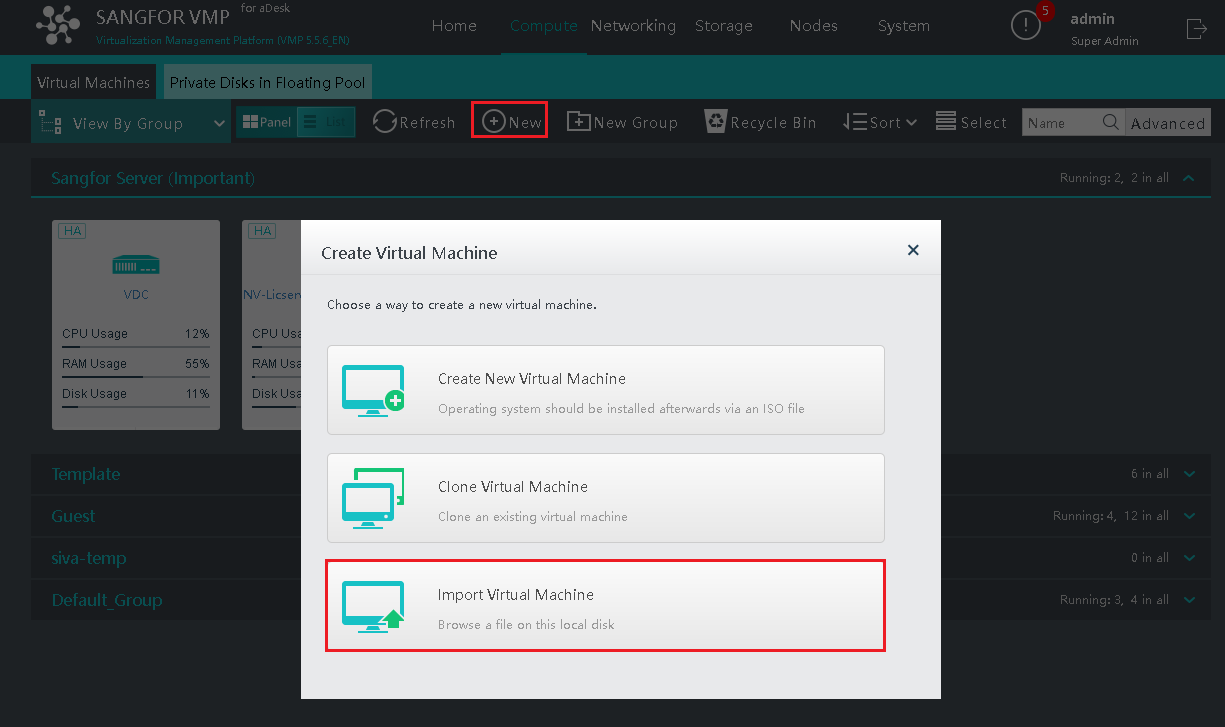Expand the Template group
The height and width of the screenshot is (727, 1225).
[x=1188, y=474]
